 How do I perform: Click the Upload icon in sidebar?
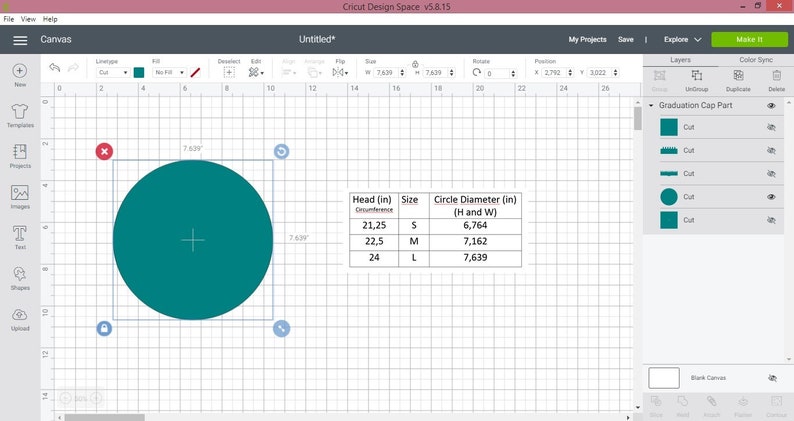point(20,319)
